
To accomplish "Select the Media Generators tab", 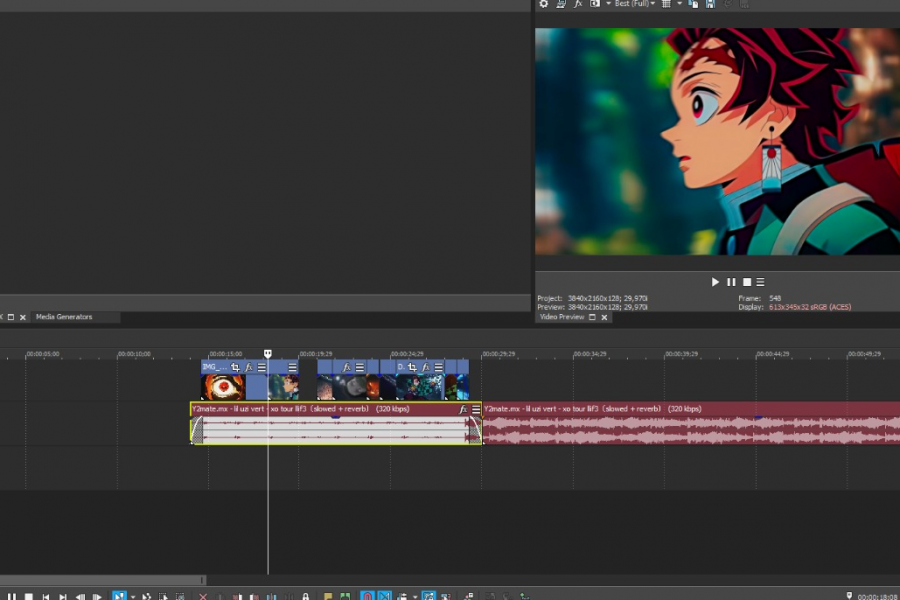I will pos(64,316).
